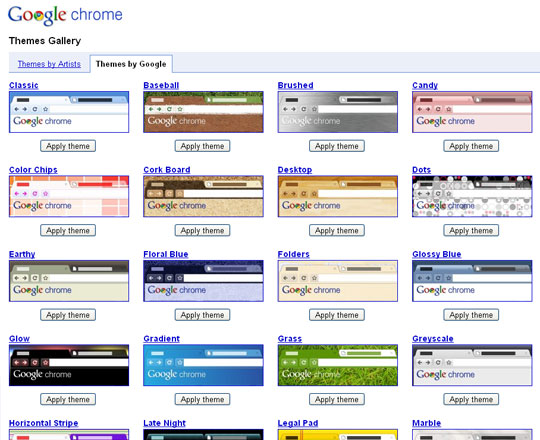Open the Grass theme link

click(290, 338)
